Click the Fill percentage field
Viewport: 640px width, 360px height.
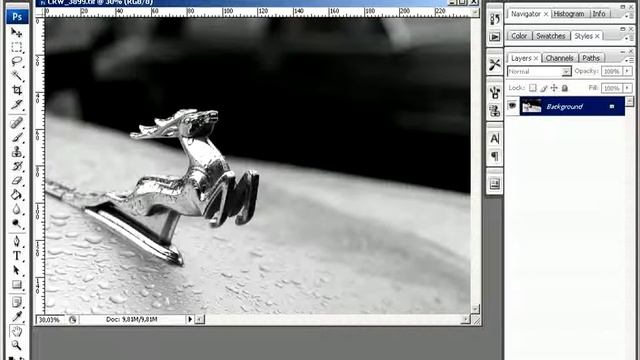point(612,88)
